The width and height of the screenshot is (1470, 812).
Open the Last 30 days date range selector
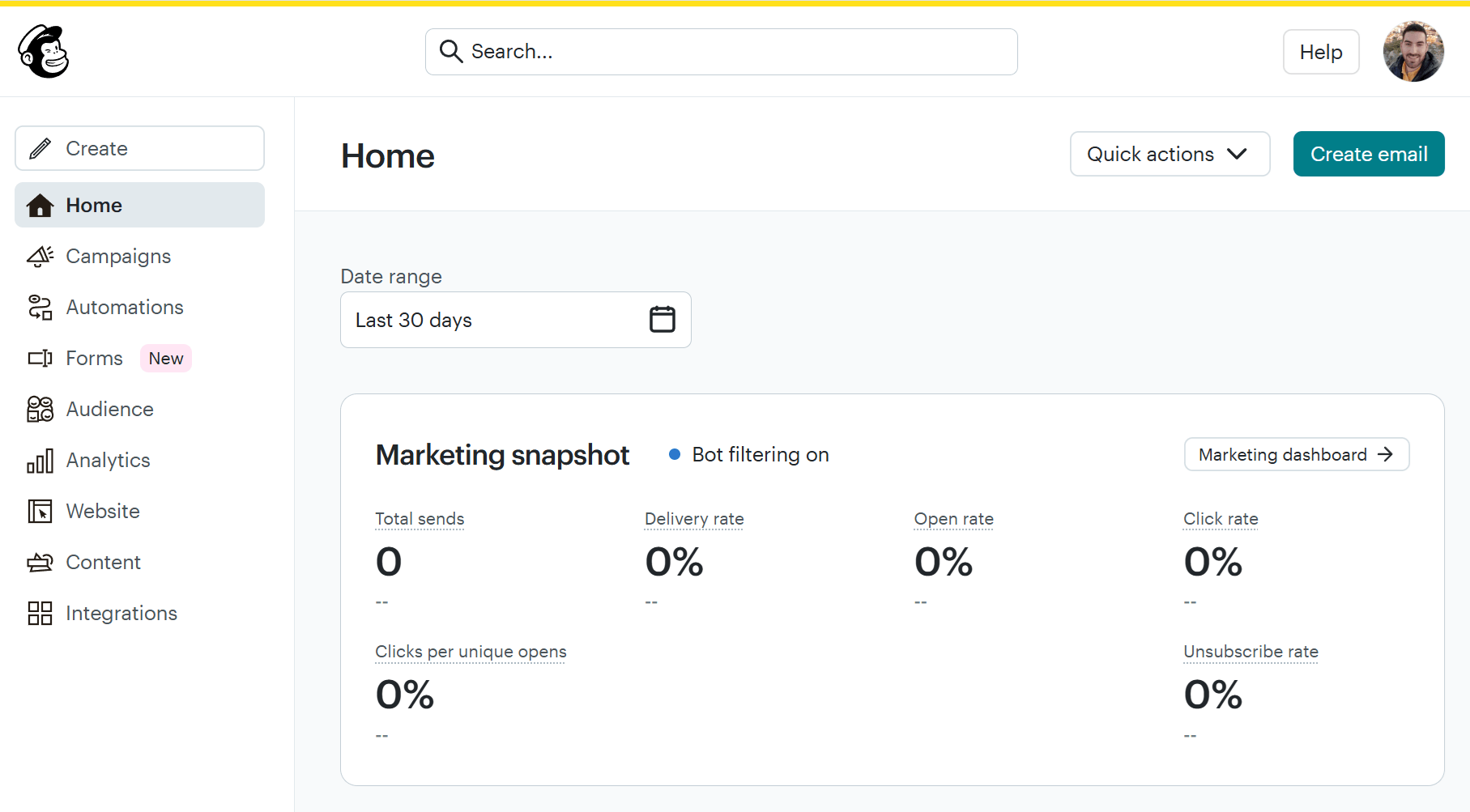pos(515,319)
